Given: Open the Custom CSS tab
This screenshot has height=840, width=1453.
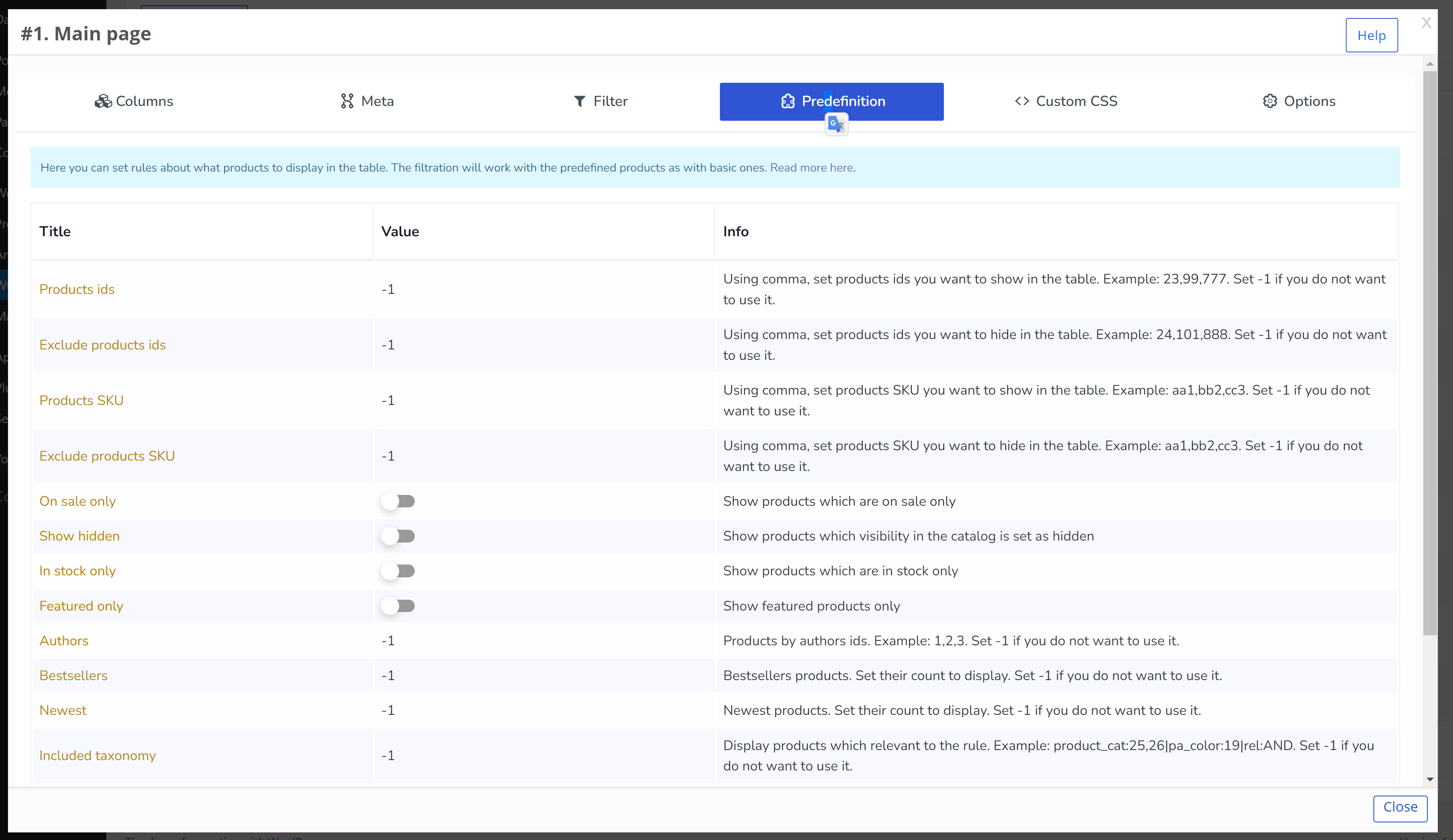Looking at the screenshot, I should [1065, 102].
